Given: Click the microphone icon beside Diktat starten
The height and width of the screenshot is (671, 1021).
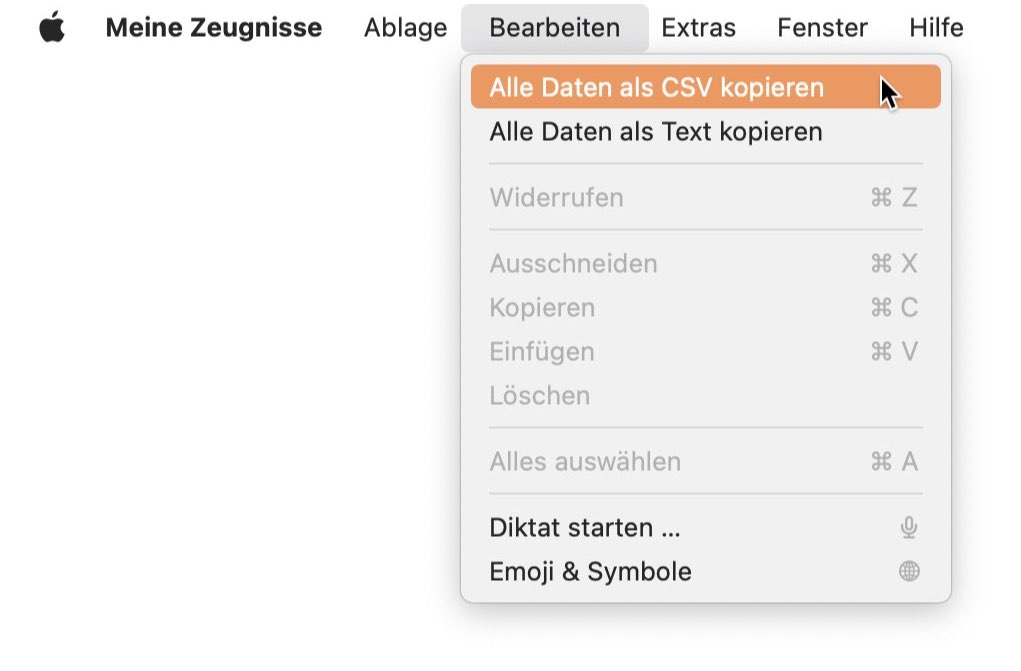Looking at the screenshot, I should point(909,527).
